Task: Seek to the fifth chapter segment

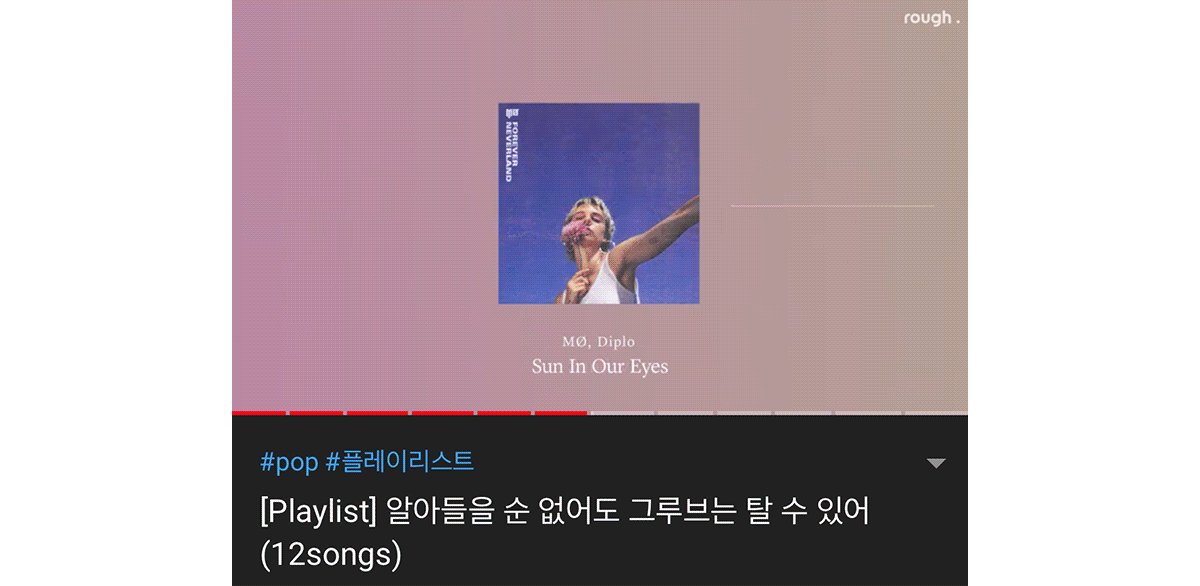Action: [504, 412]
